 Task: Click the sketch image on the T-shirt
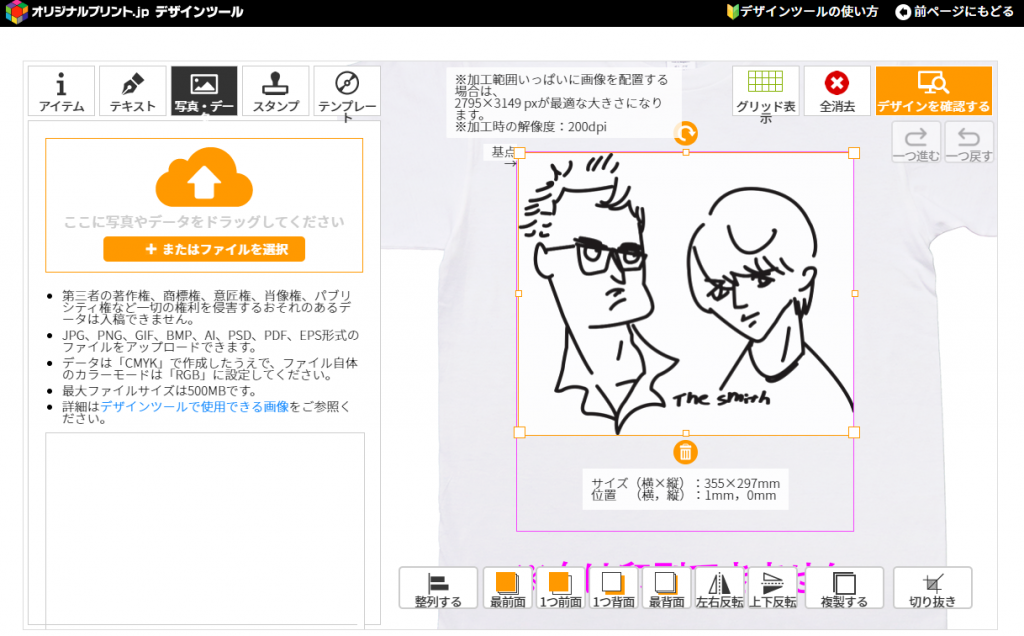click(x=686, y=293)
